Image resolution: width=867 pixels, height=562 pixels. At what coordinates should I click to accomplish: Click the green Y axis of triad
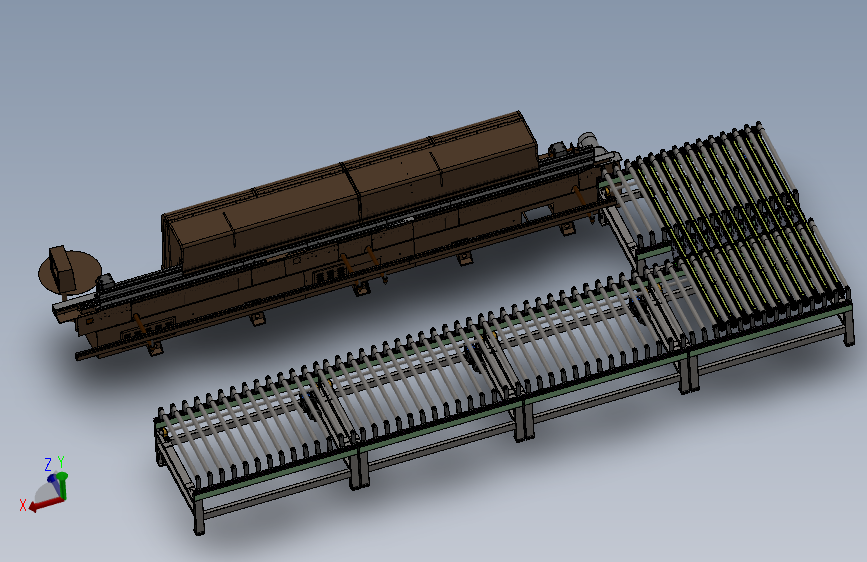(62, 486)
